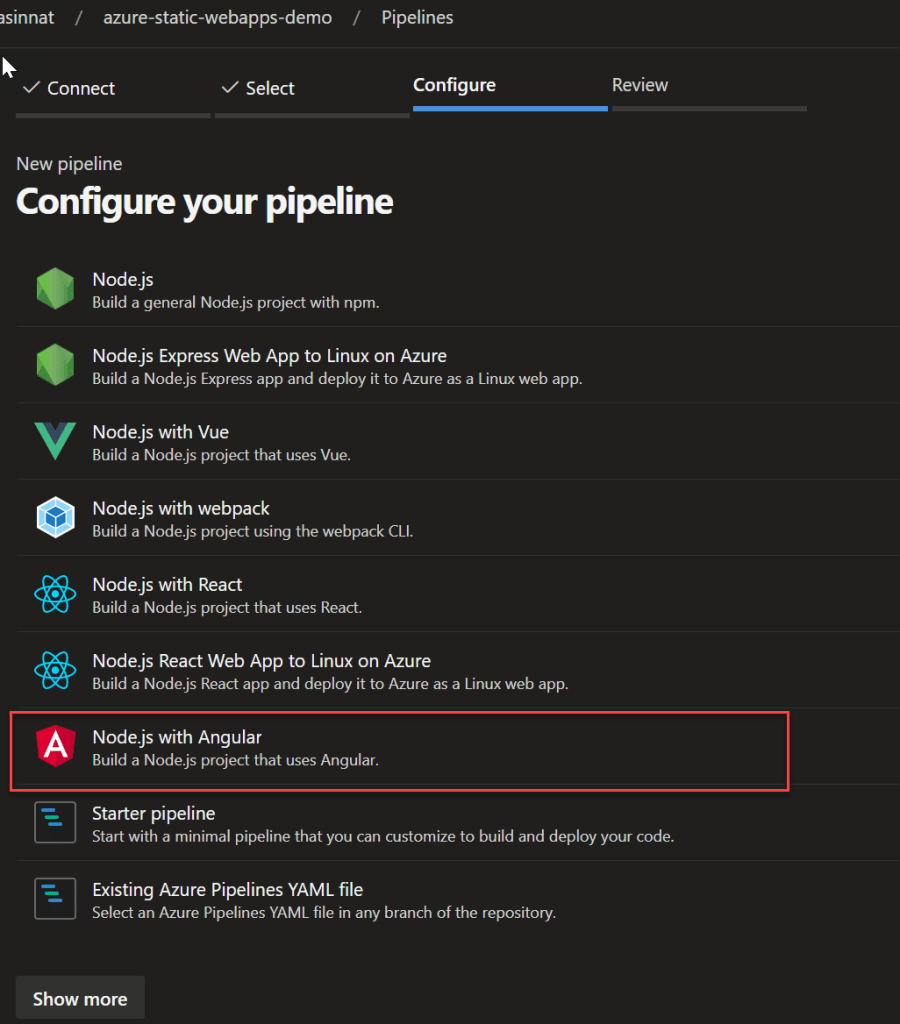This screenshot has height=1024, width=900.
Task: Click 'Build a Node.js project that uses Angular.'
Action: (236, 760)
